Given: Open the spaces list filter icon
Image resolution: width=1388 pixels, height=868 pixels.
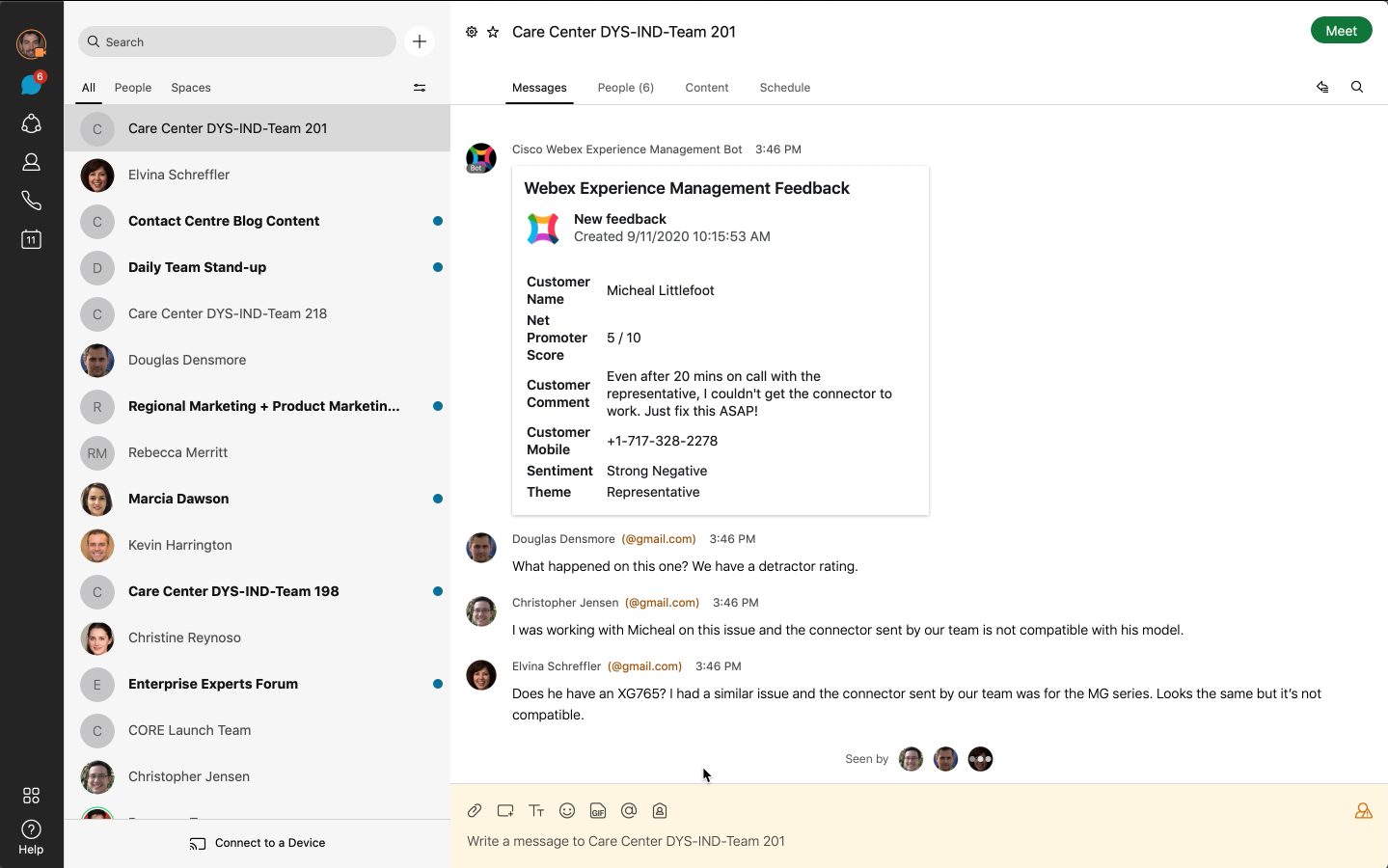Looking at the screenshot, I should click(420, 88).
